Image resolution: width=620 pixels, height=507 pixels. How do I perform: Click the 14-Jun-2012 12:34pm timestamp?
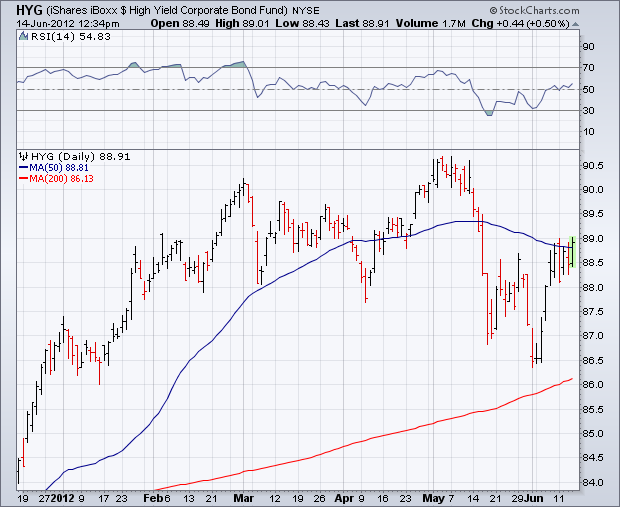(x=68, y=24)
